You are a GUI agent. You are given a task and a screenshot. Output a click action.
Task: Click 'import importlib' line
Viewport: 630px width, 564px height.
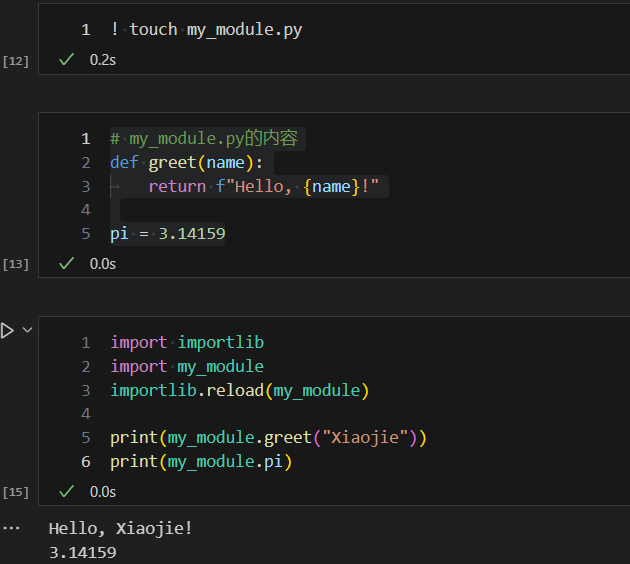(187, 343)
